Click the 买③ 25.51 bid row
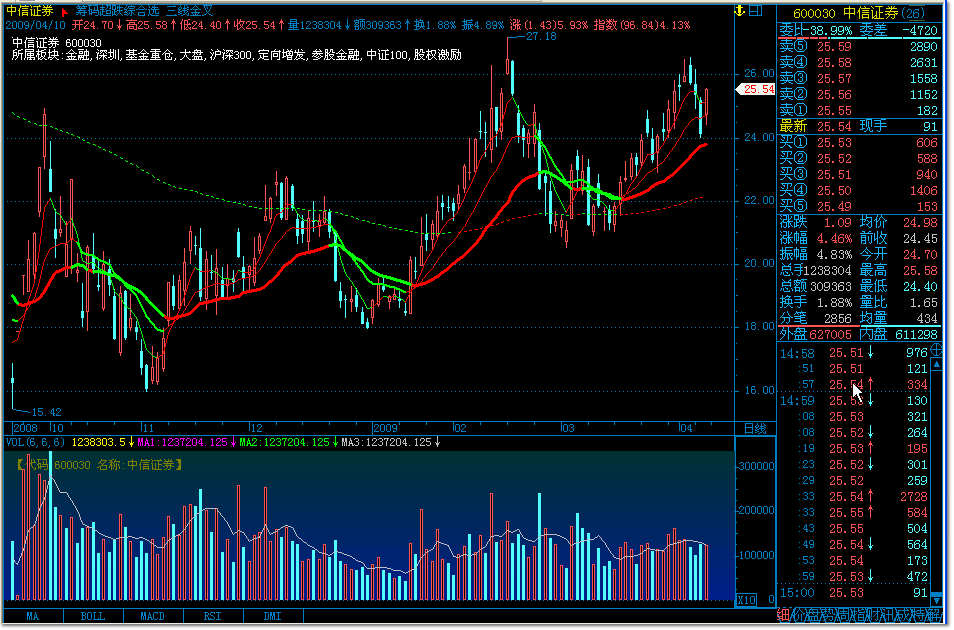Image resolution: width=954 pixels, height=630 pixels. pos(859,175)
